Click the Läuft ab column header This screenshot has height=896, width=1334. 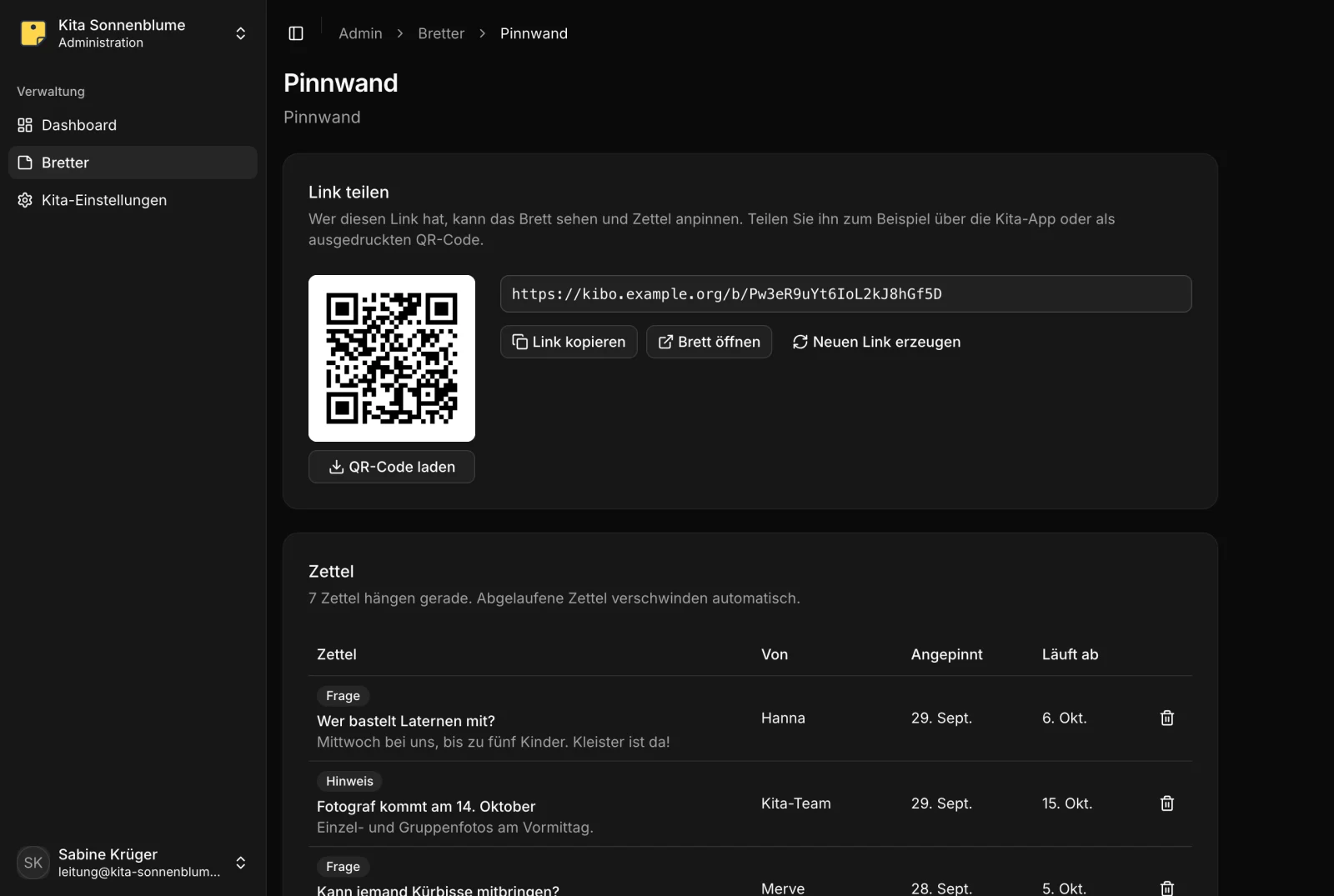point(1070,654)
